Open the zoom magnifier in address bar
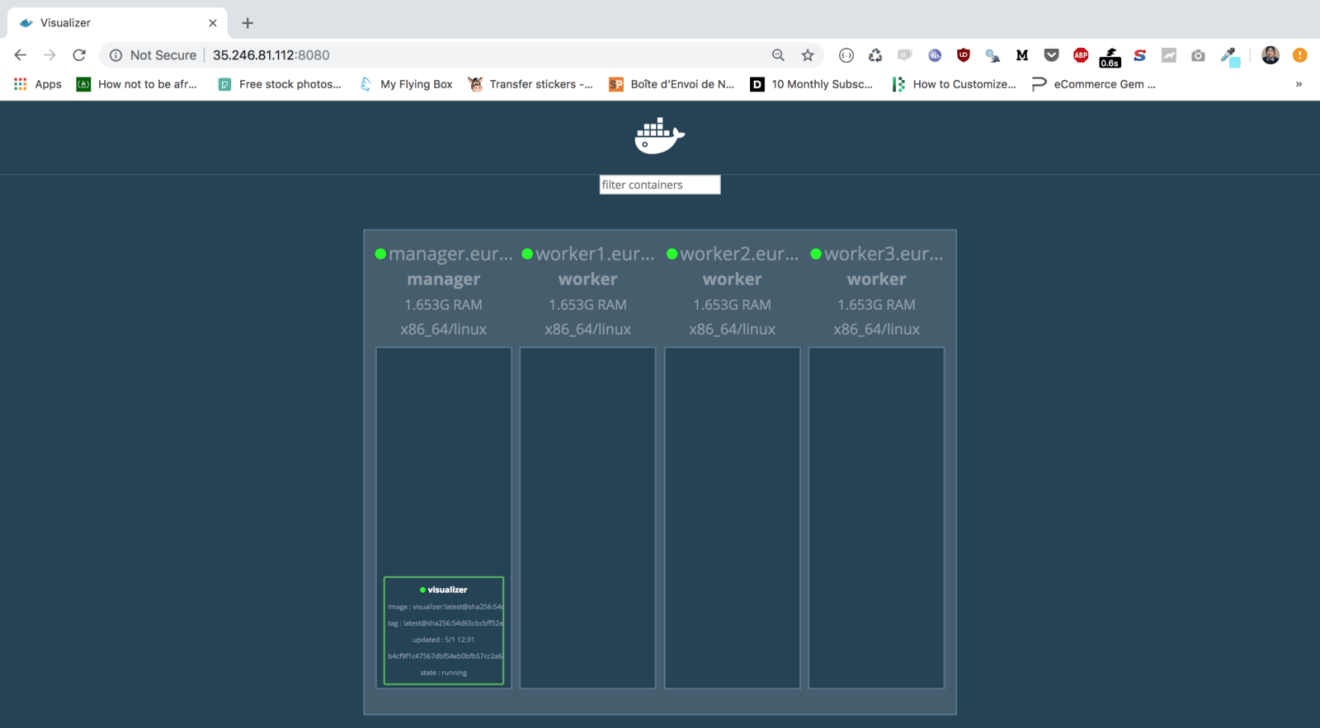Viewport: 1320px width, 728px height. (778, 55)
